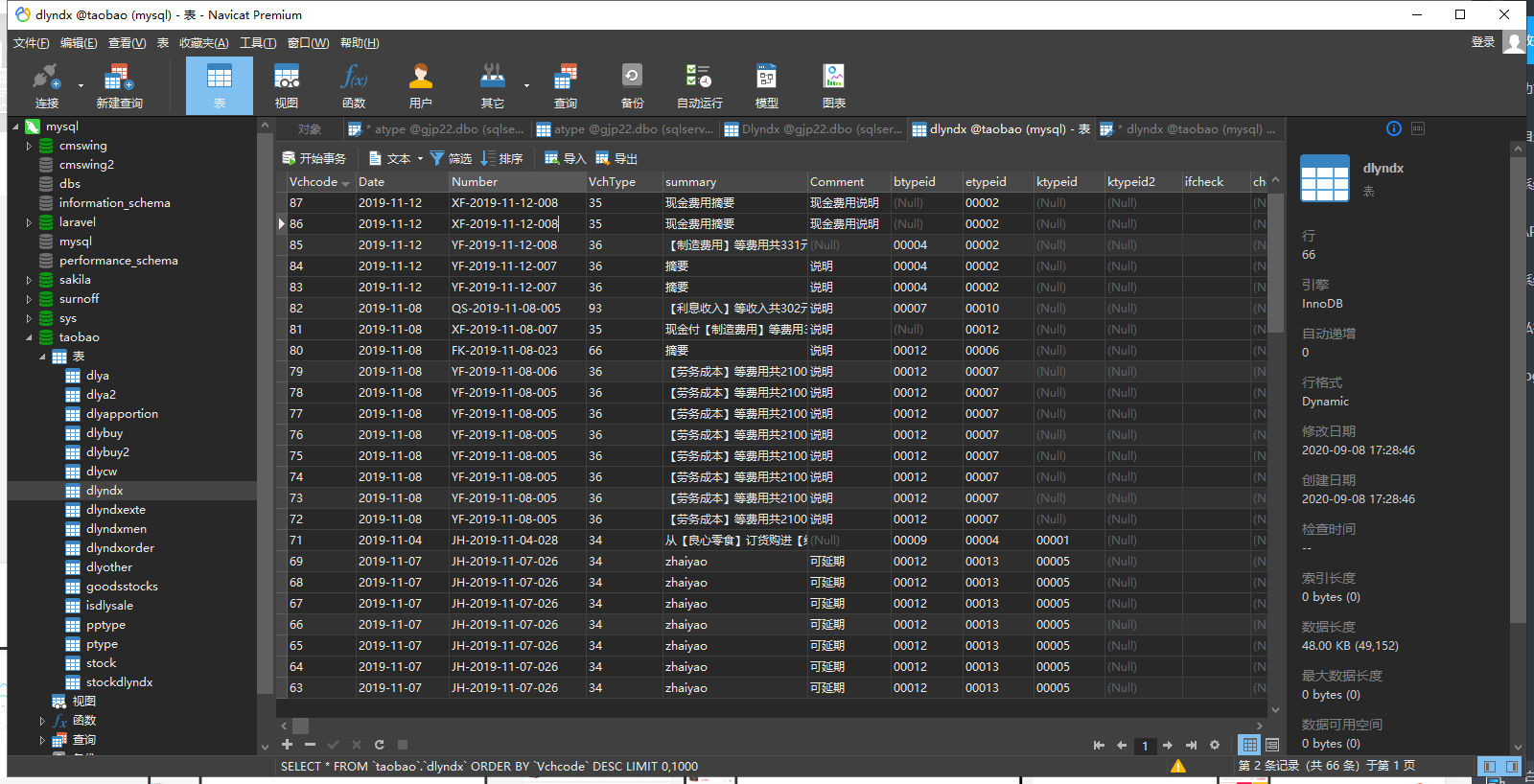Select the goodsstocks table in the tree
Image resolution: width=1534 pixels, height=784 pixels.
122,587
